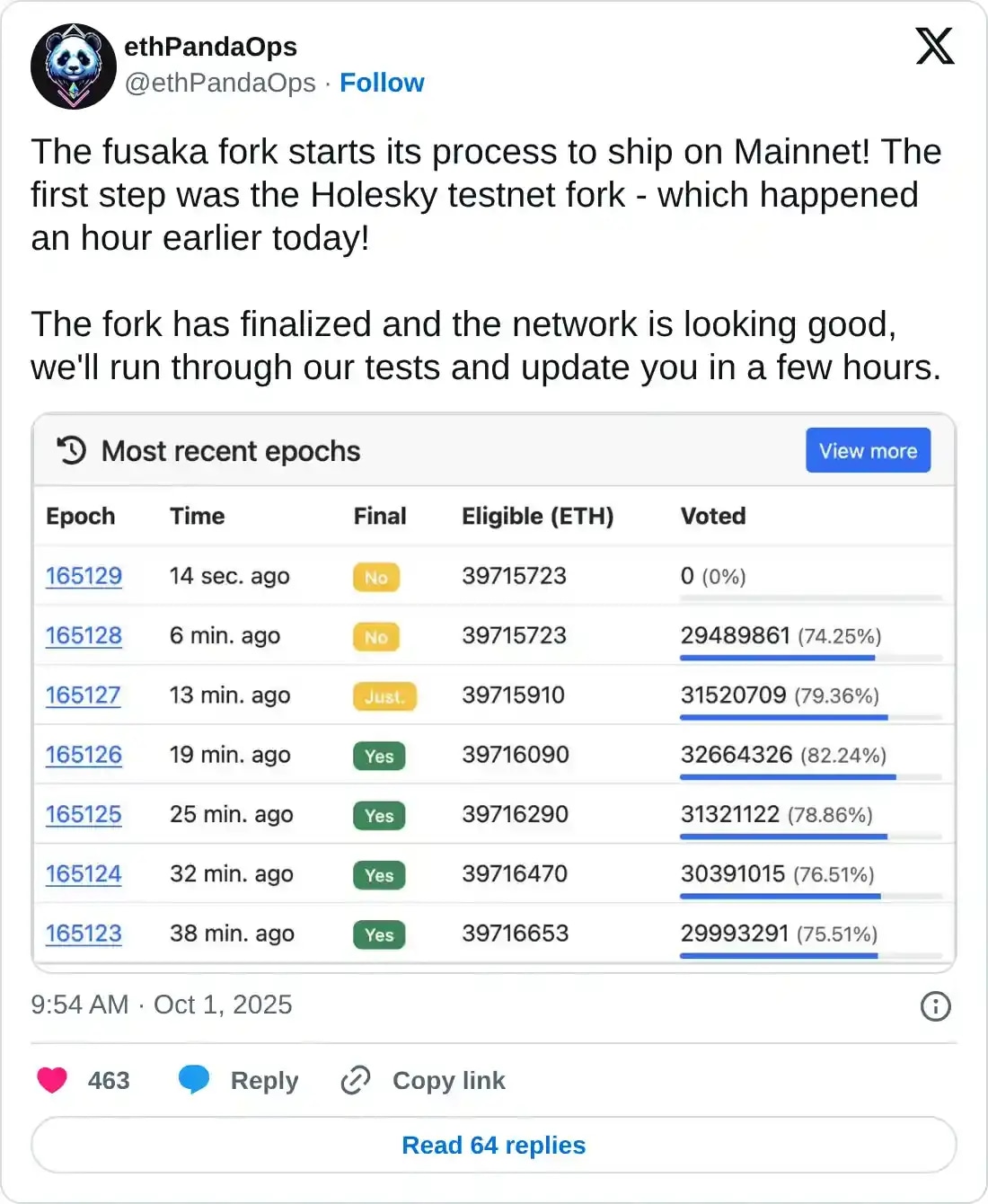This screenshot has width=988, height=1204.
Task: Click the chain link icon next to Copy link
Action: pyautogui.click(x=355, y=1080)
